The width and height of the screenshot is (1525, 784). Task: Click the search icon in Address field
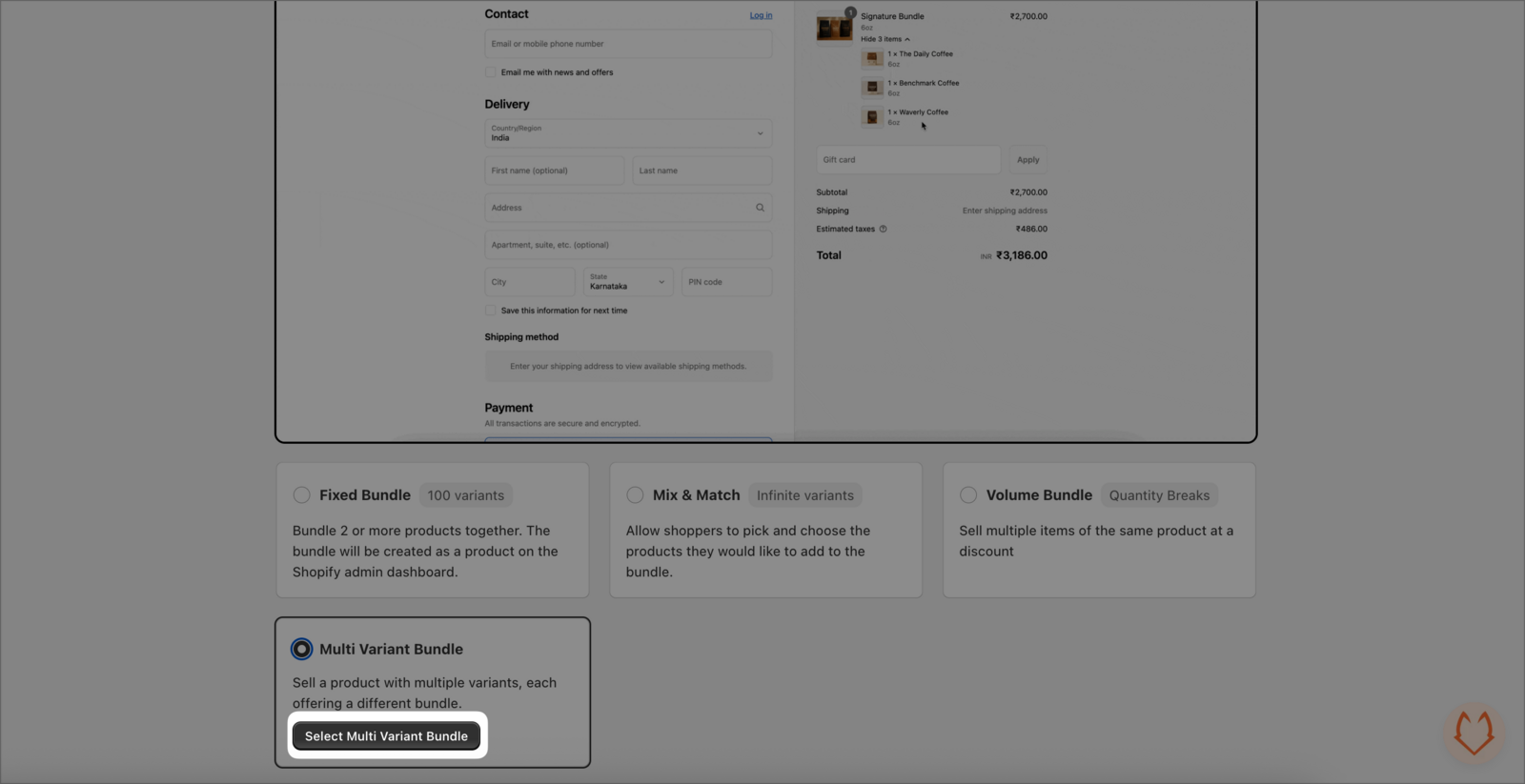point(760,208)
